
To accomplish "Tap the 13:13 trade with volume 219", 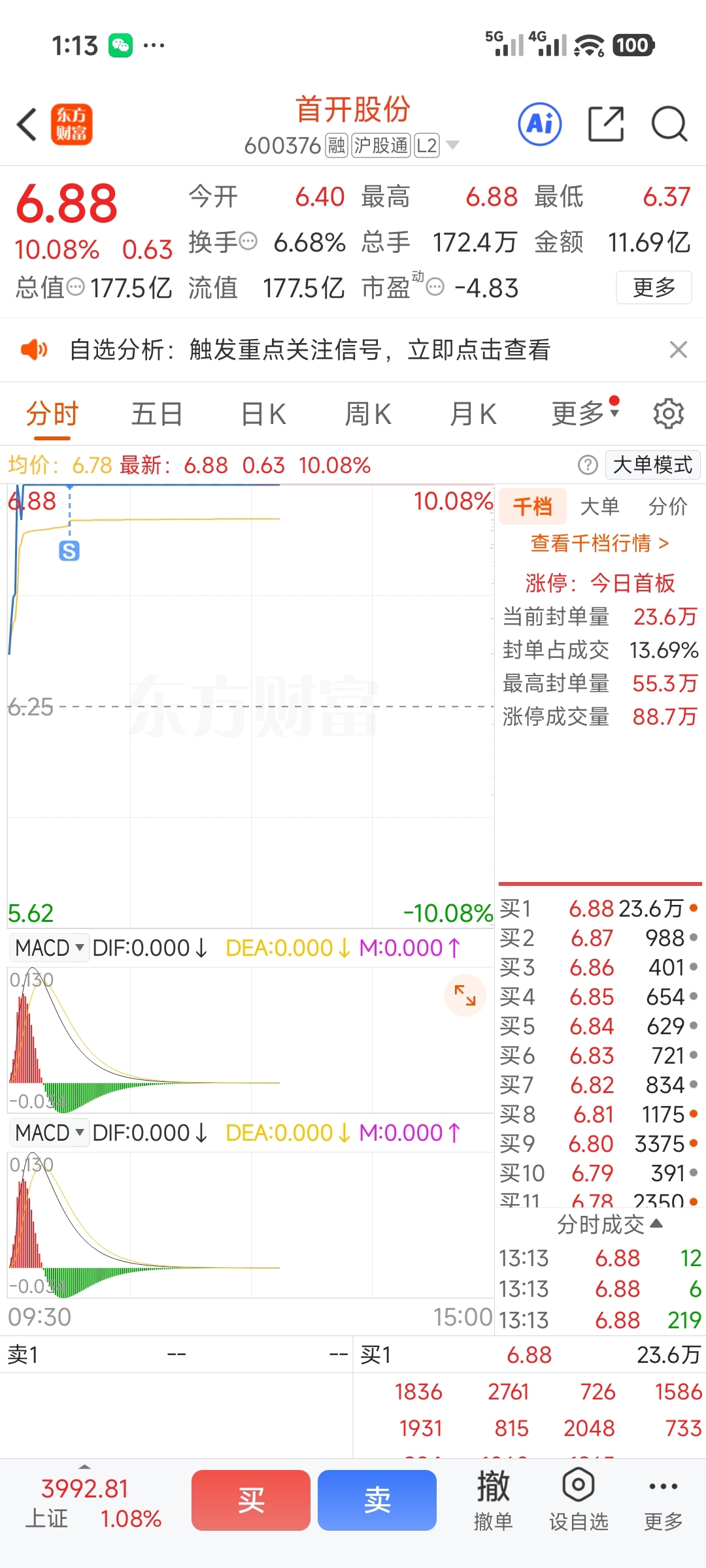I will coord(599,1320).
